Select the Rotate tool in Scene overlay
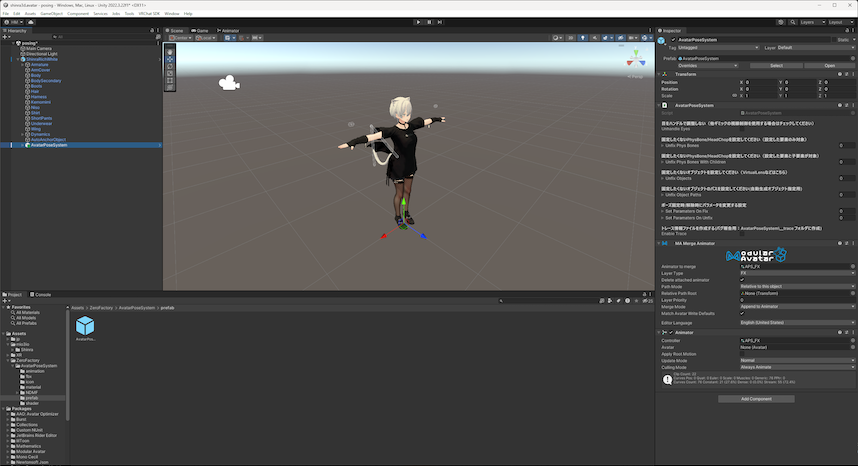The width and height of the screenshot is (858, 466). click(170, 65)
